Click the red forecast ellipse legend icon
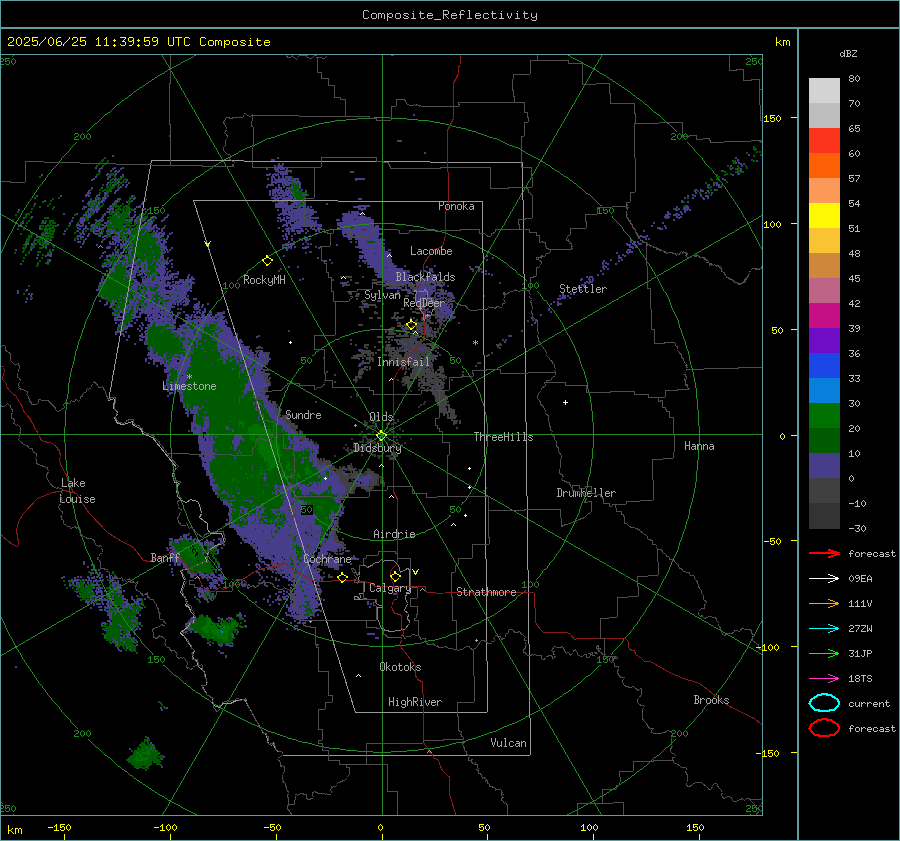Viewport: 900px width, 841px height. (824, 728)
